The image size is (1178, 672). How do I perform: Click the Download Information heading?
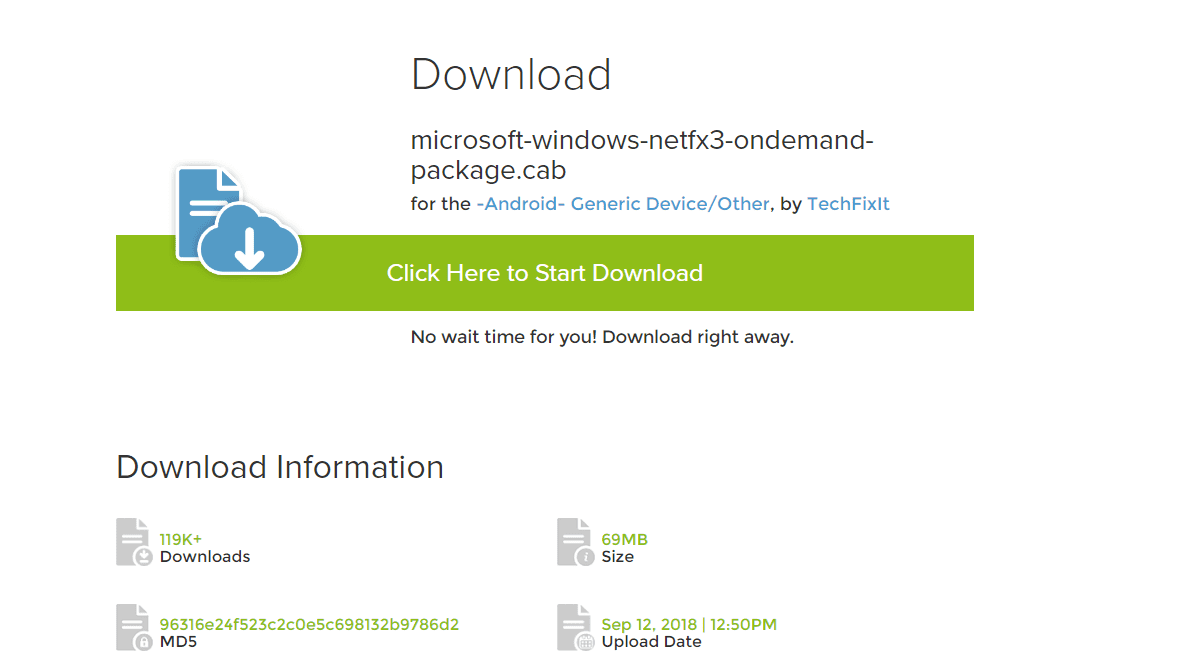click(280, 467)
